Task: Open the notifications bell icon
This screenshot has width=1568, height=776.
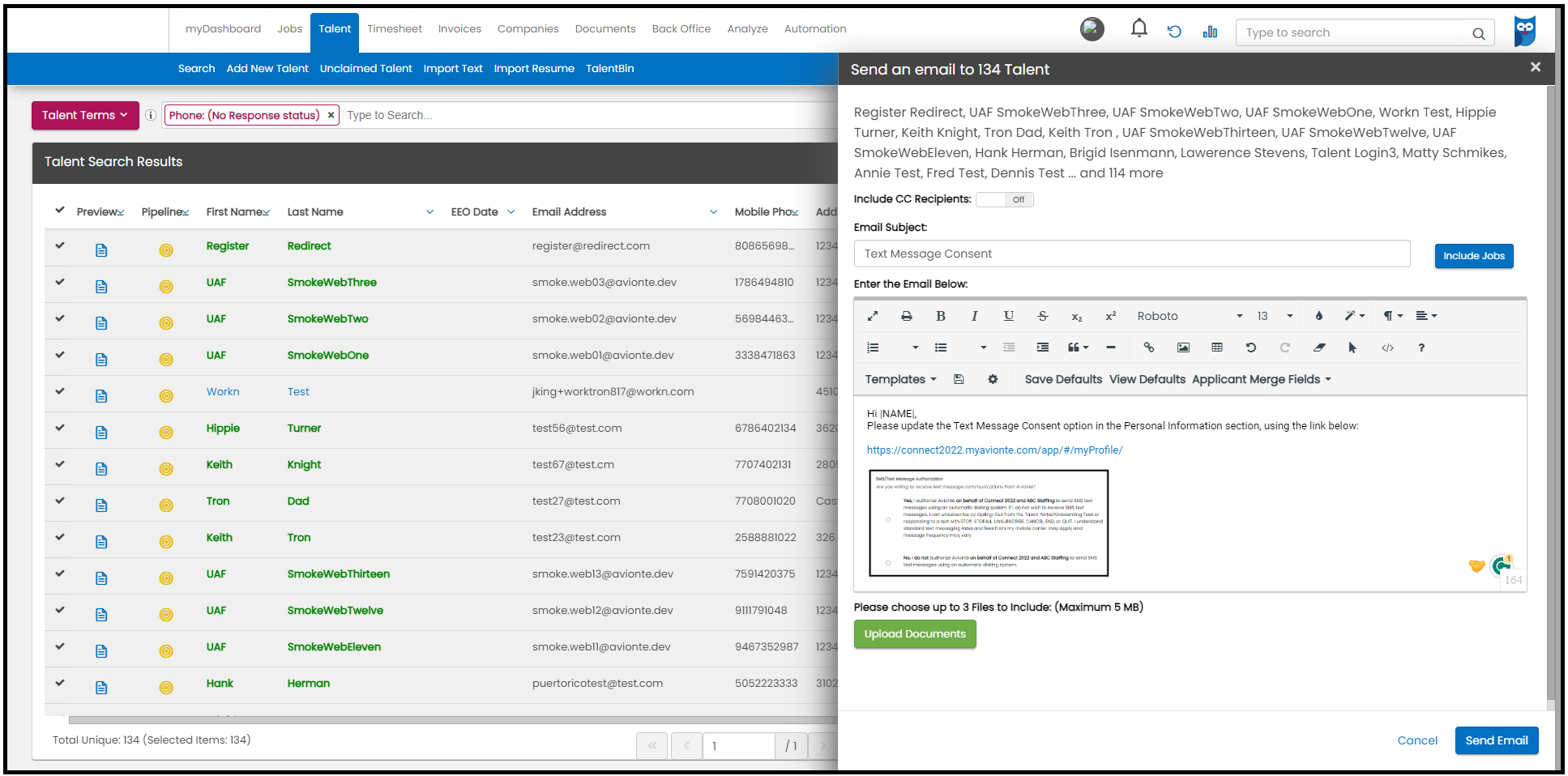Action: (1139, 28)
